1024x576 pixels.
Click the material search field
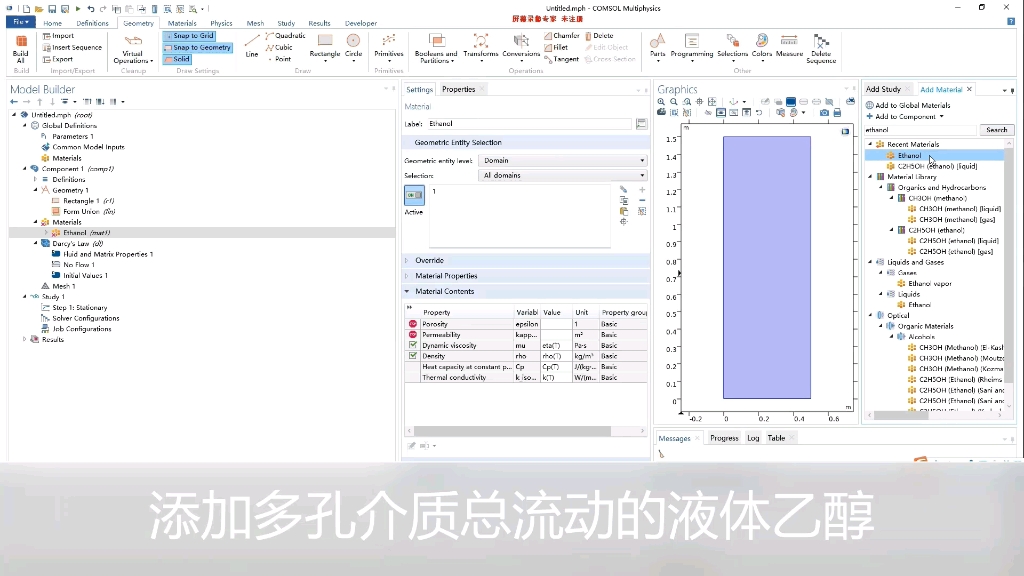coord(920,130)
